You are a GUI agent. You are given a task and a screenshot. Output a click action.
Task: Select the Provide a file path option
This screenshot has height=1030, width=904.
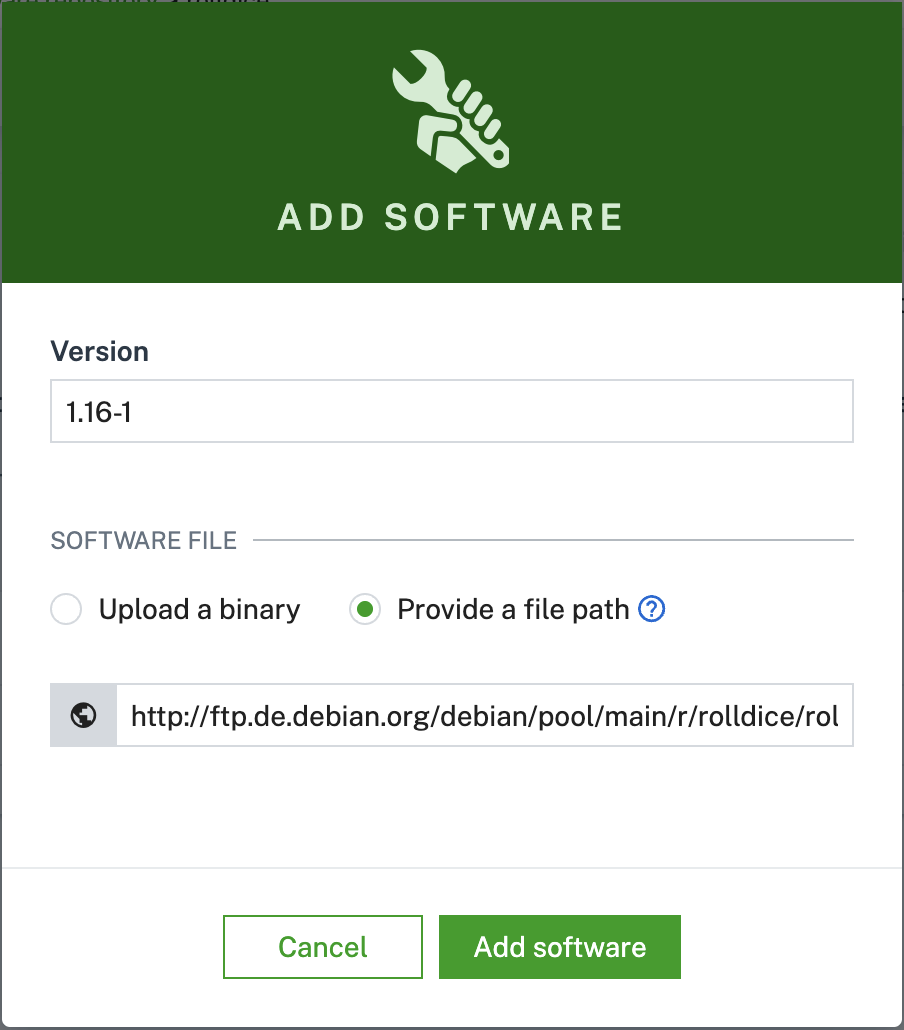(365, 609)
